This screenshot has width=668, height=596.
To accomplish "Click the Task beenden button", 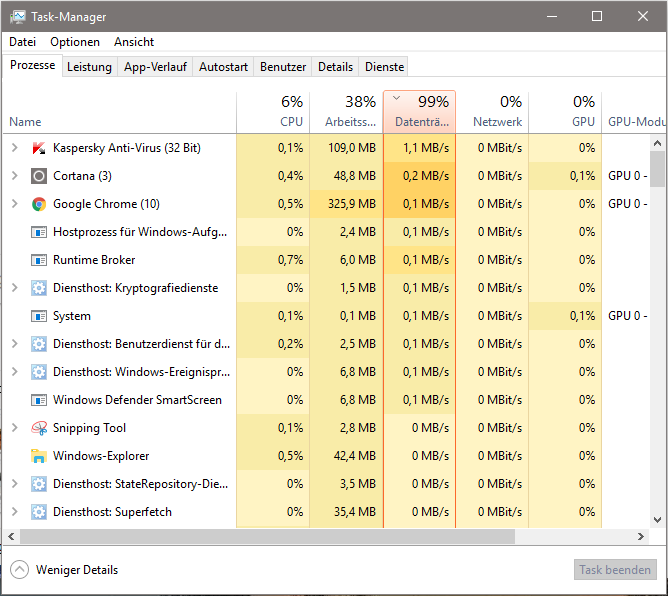I will tap(615, 570).
